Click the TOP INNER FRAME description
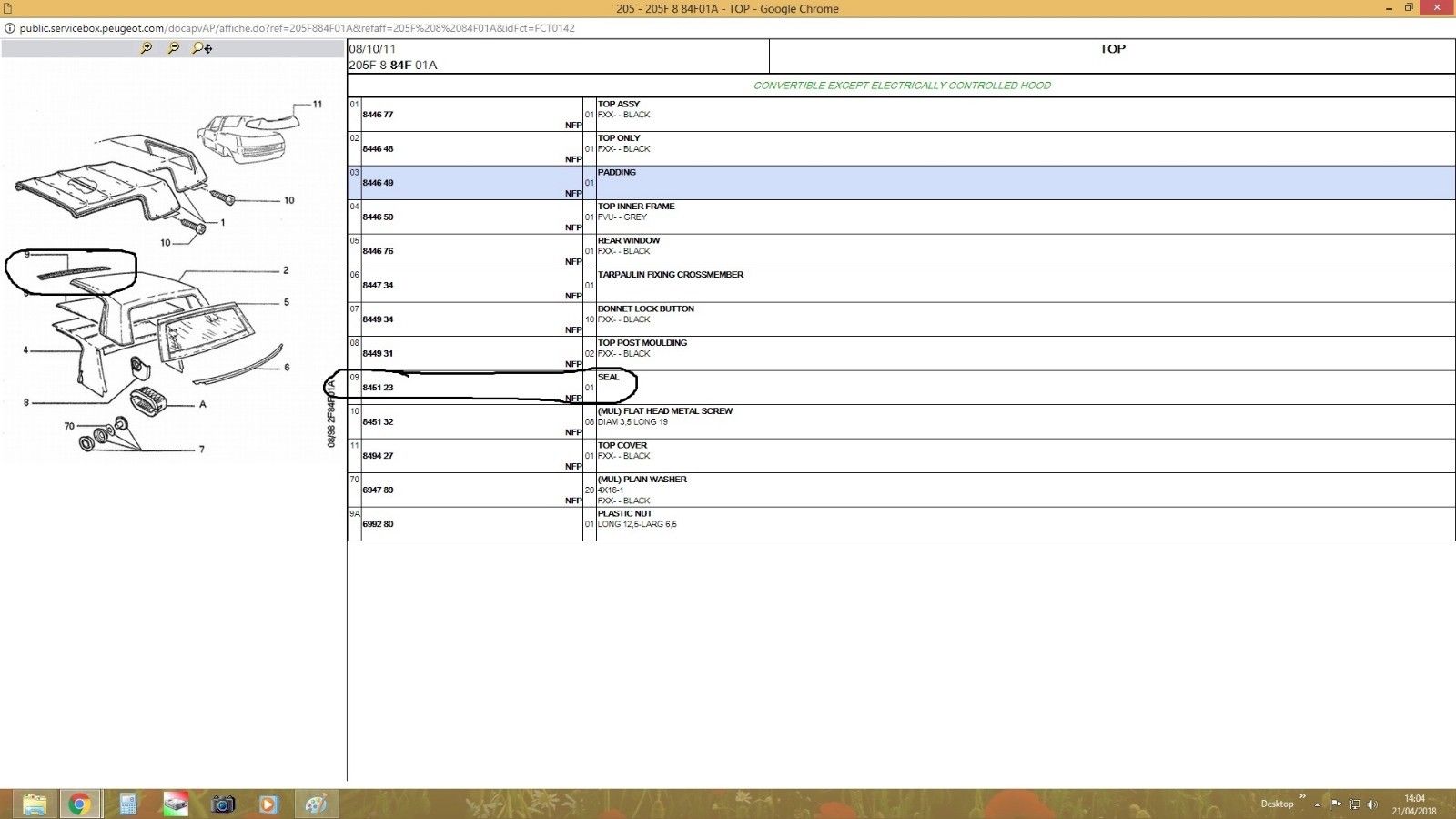 636,207
